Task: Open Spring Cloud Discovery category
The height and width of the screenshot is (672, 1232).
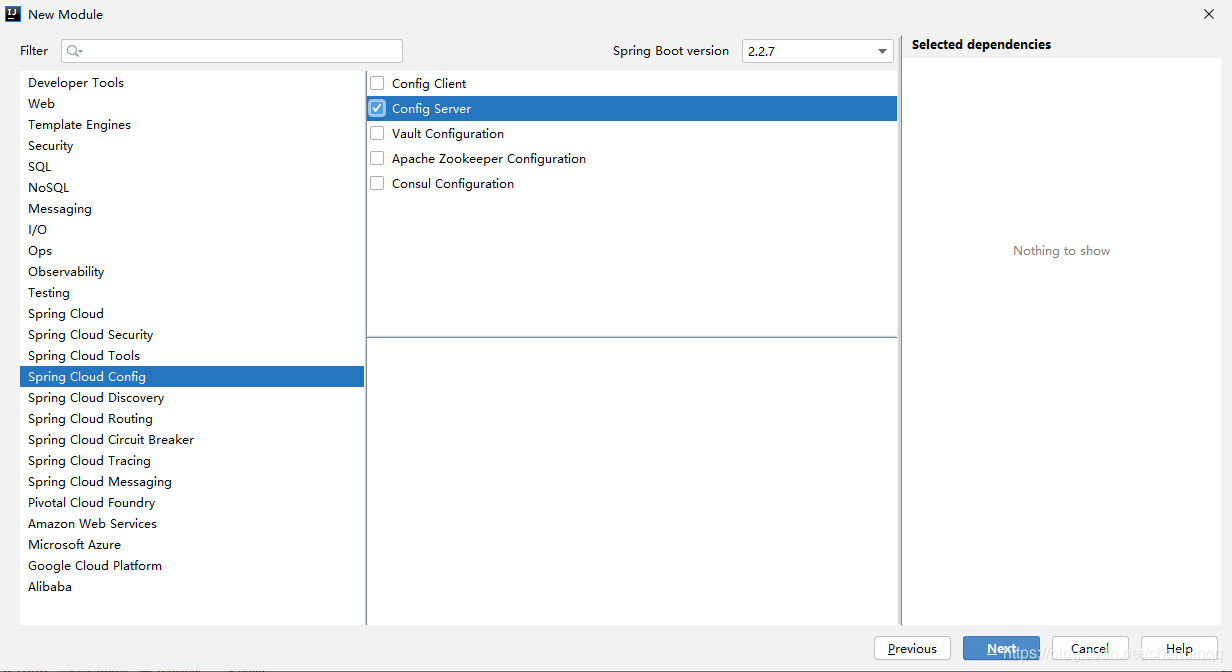Action: pyautogui.click(x=192, y=398)
